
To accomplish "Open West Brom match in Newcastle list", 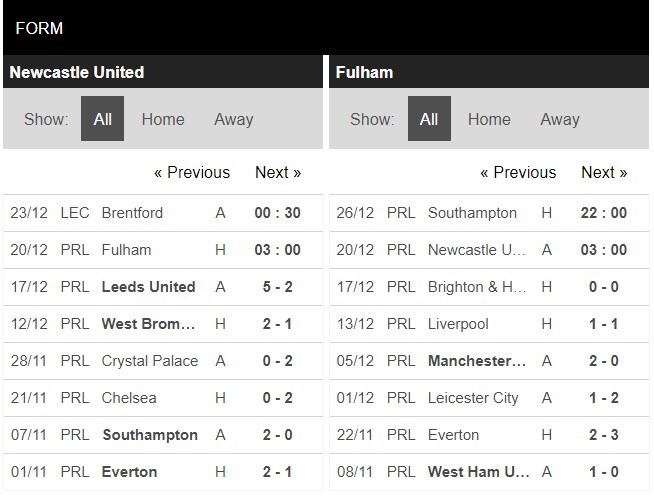I will (x=150, y=324).
